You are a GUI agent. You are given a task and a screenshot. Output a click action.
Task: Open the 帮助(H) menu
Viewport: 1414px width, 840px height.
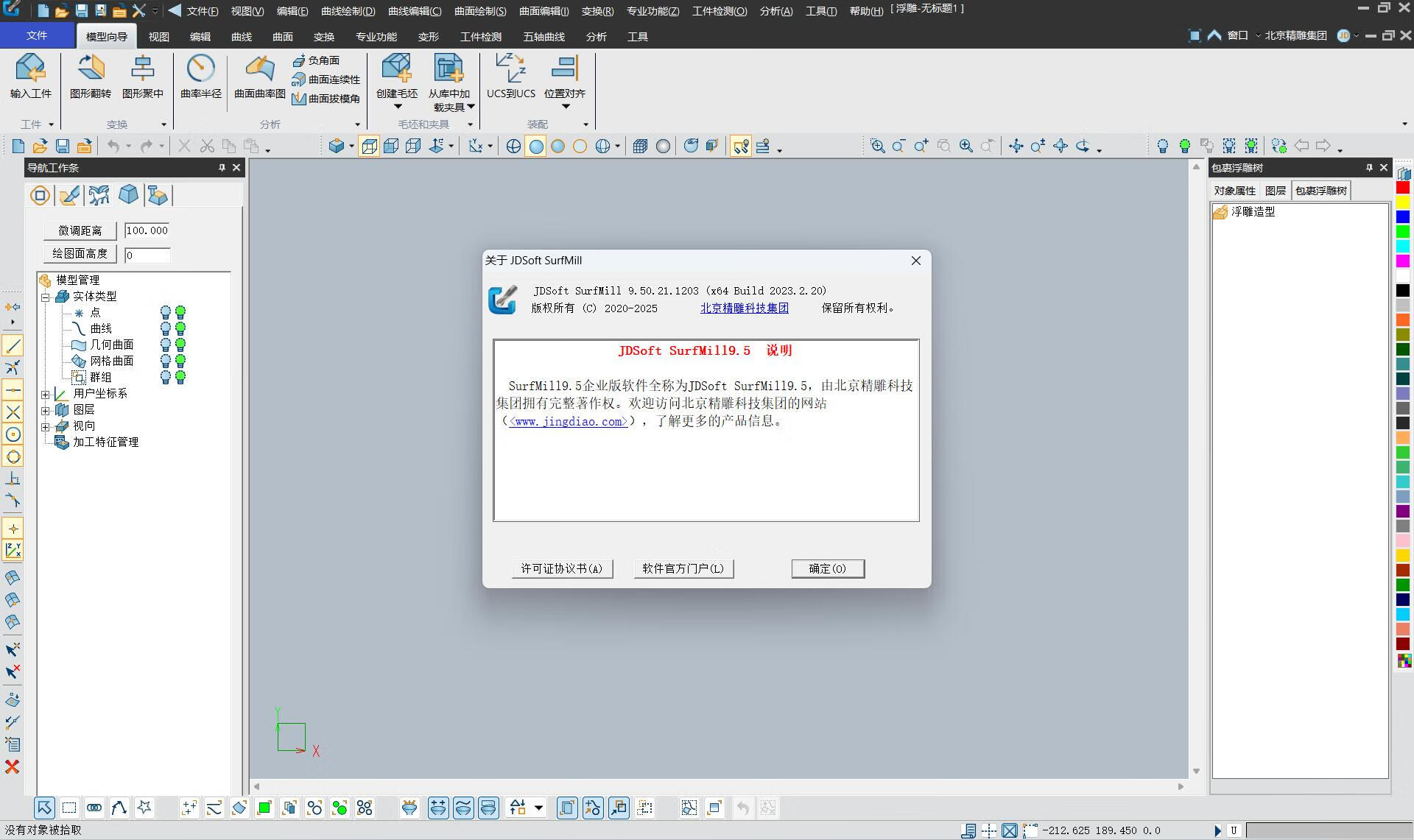(866, 11)
